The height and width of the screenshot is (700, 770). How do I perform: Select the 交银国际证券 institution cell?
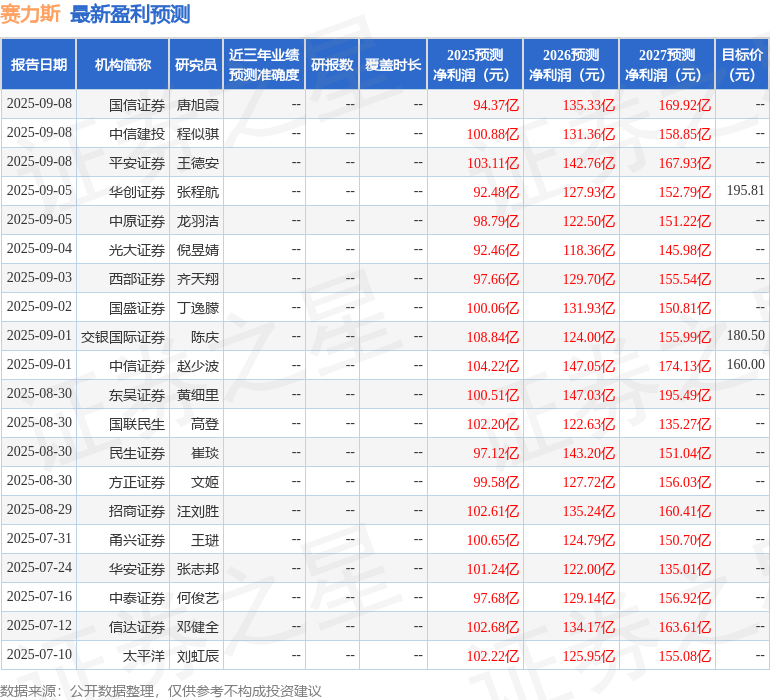[x=123, y=337]
